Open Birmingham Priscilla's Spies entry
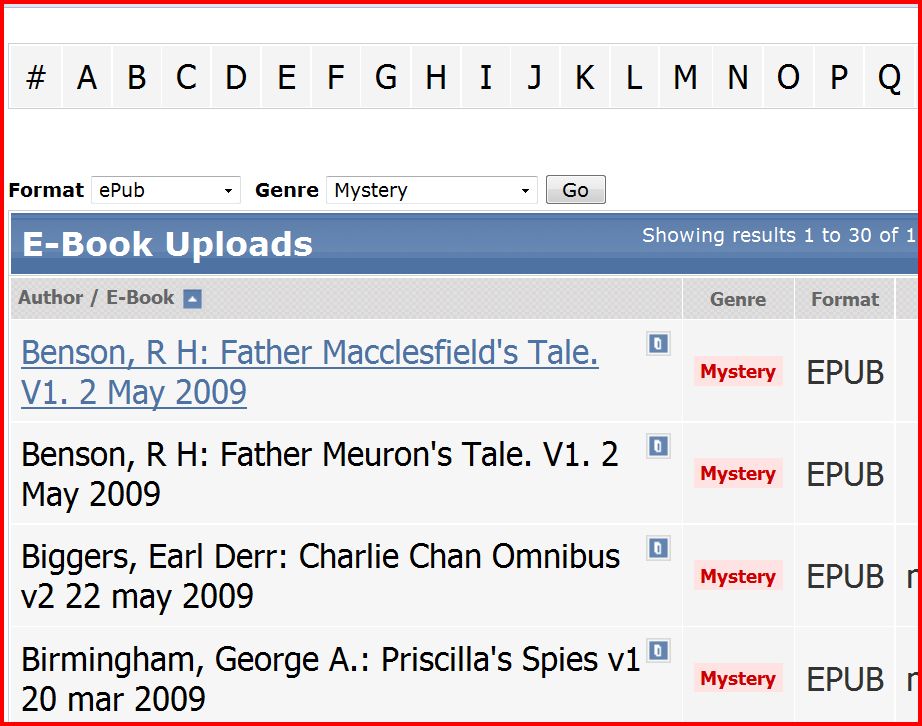 point(330,679)
